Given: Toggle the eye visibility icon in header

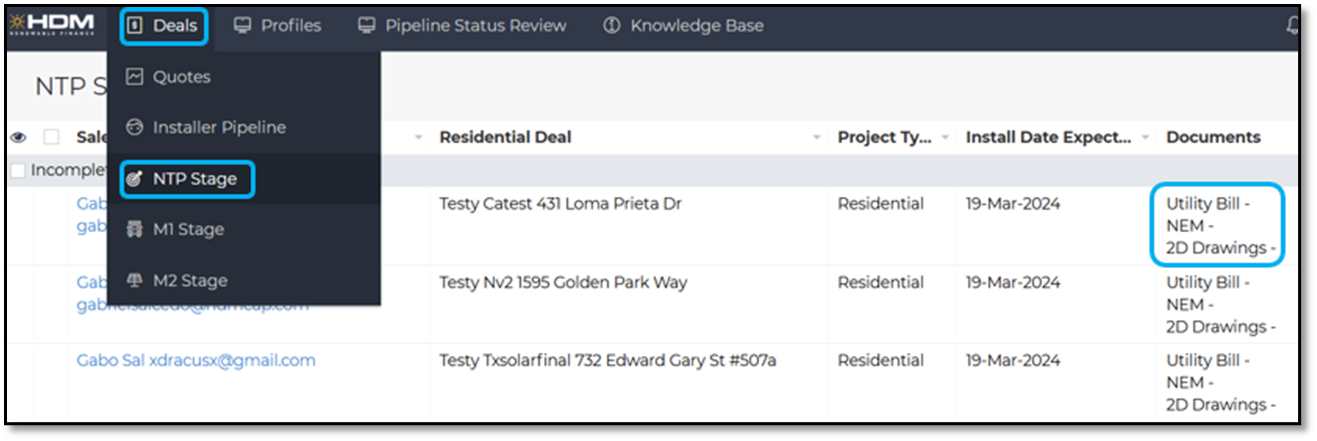Looking at the screenshot, I should click(x=18, y=137).
